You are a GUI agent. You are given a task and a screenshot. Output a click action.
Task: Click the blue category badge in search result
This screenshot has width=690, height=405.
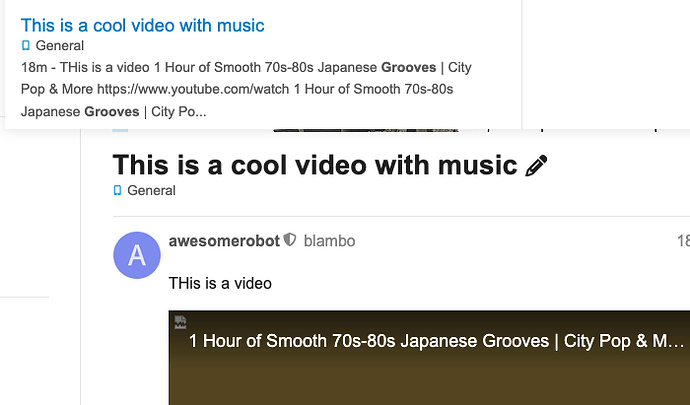(x=26, y=45)
